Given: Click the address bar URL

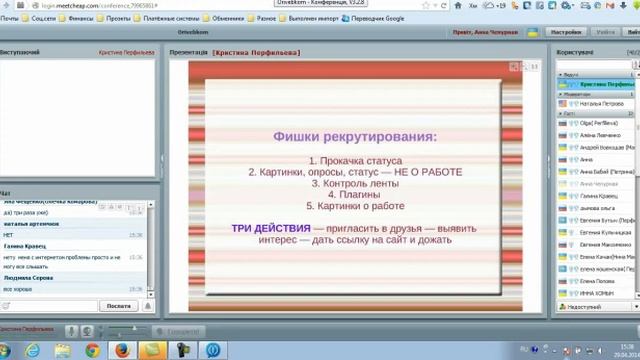Looking at the screenshot, I should [99, 6].
